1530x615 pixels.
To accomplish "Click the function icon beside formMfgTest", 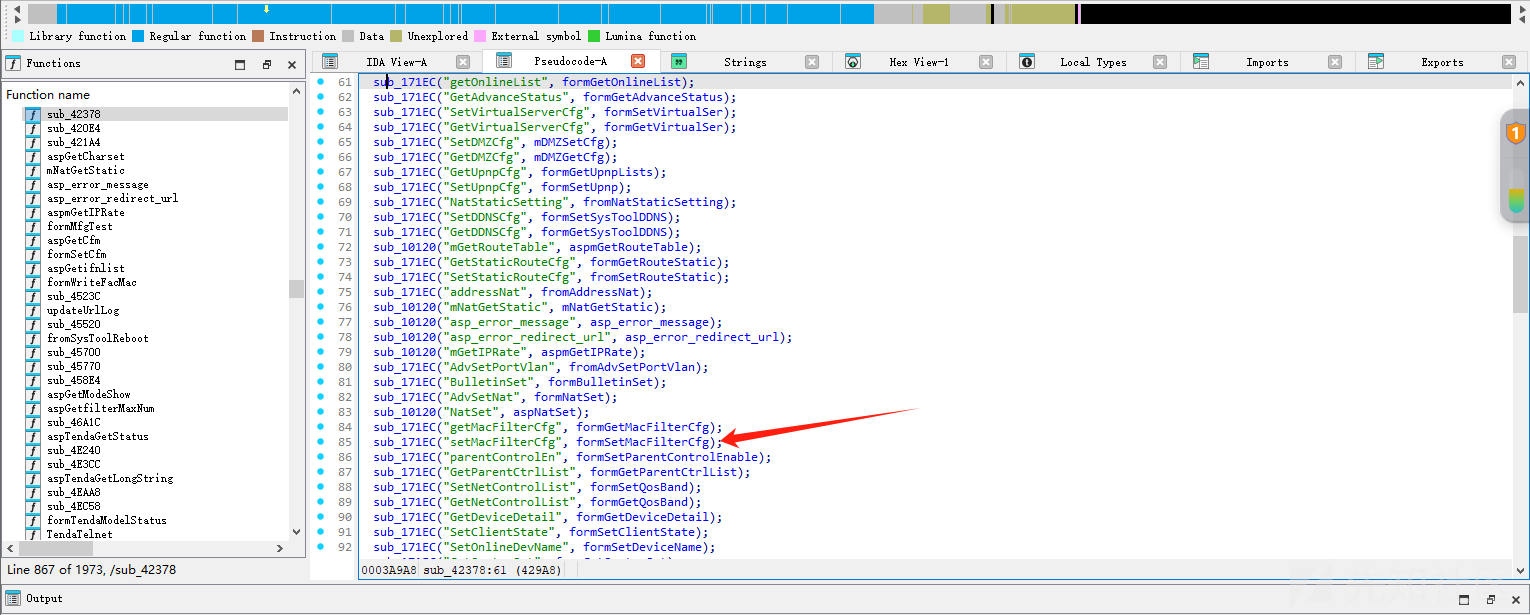I will (33, 226).
